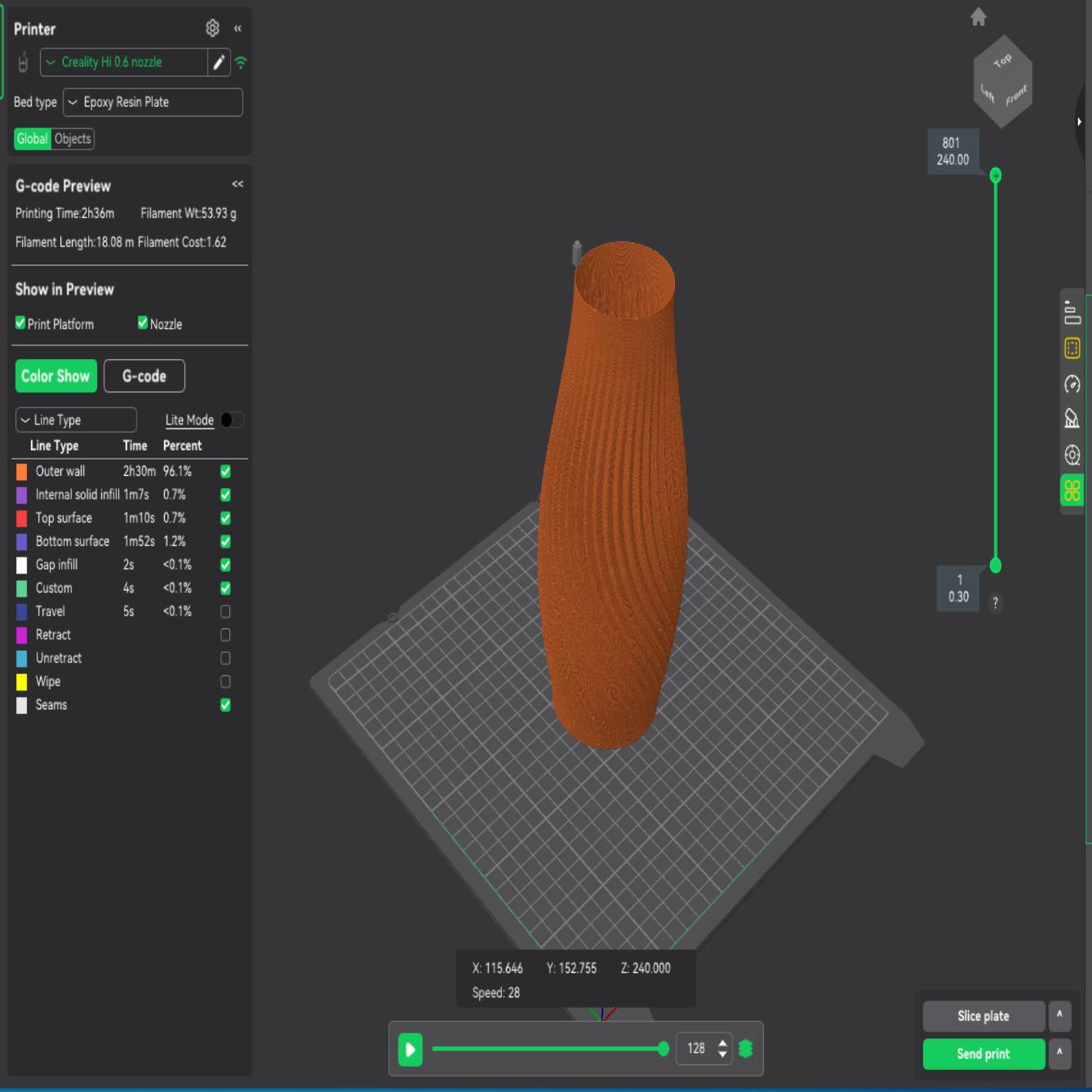
Task: Click the nozzle model above the vase
Action: [x=577, y=253]
